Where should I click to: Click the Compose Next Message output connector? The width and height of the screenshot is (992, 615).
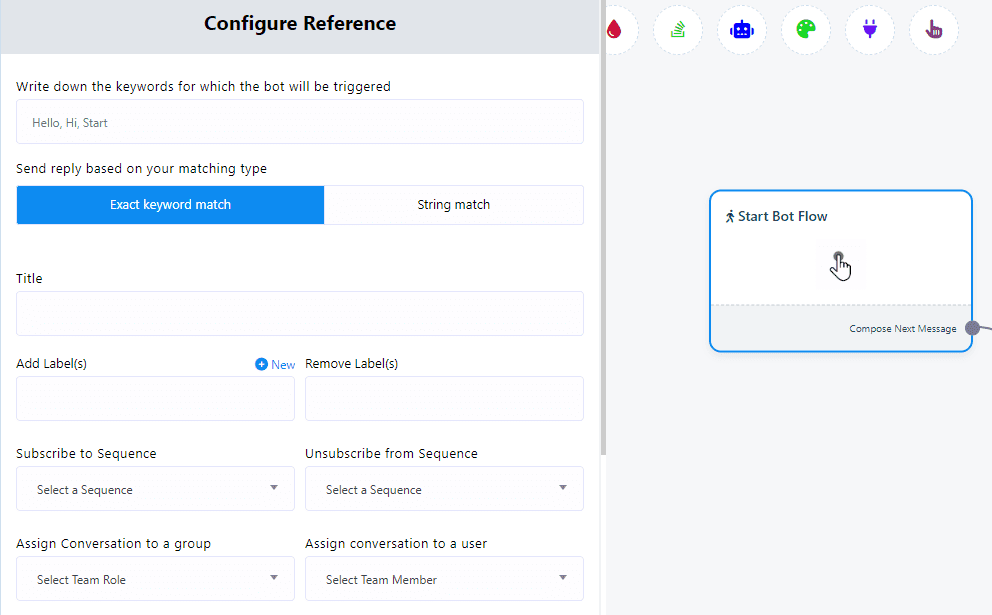tap(972, 328)
